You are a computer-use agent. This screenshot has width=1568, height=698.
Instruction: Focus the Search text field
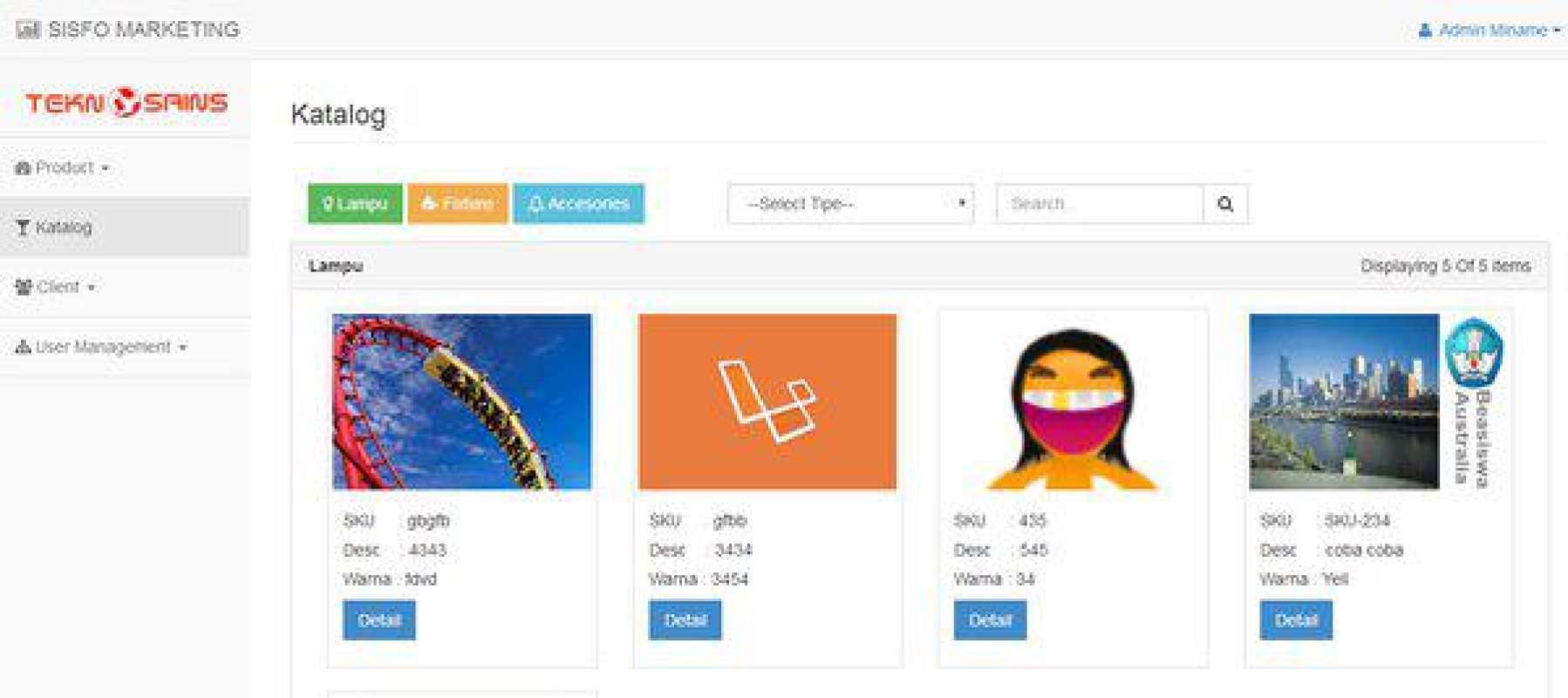[x=1099, y=204]
